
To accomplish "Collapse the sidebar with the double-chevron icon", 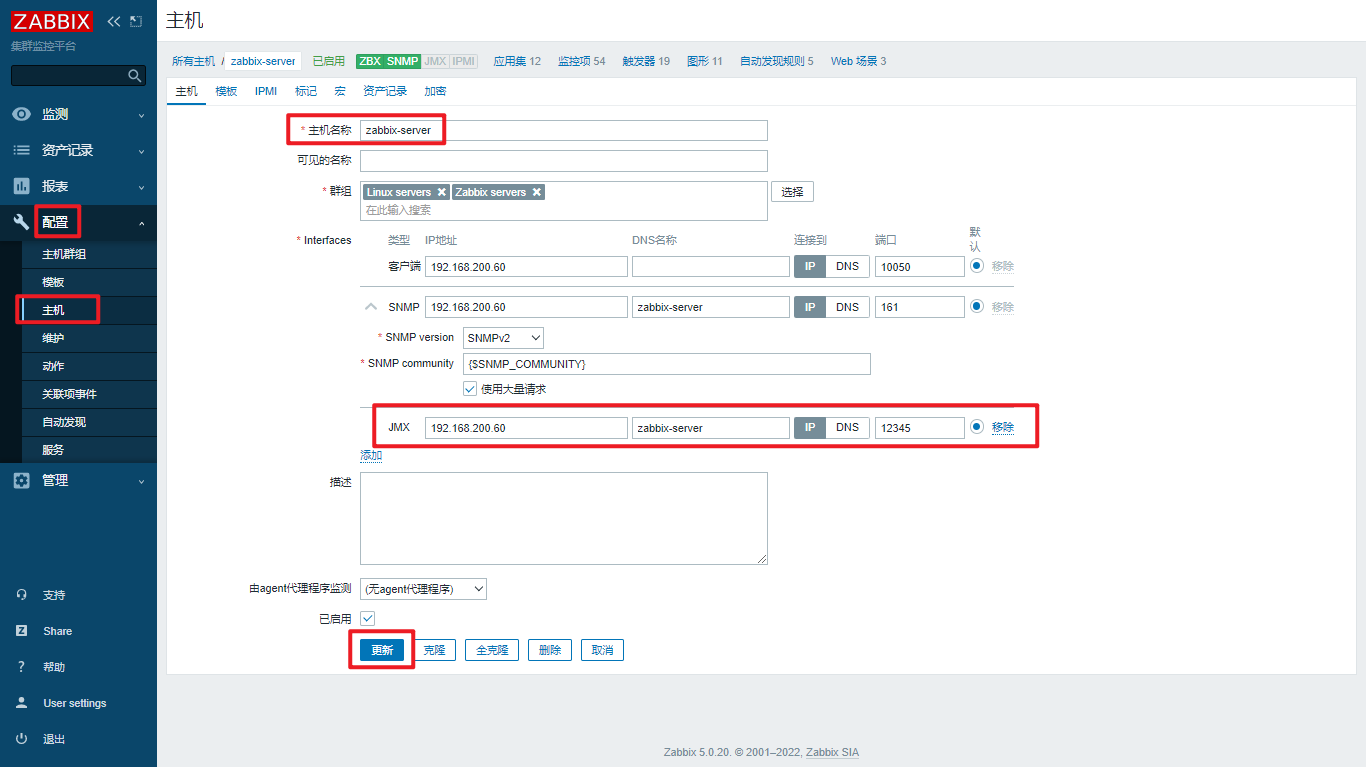I will click(x=112, y=19).
